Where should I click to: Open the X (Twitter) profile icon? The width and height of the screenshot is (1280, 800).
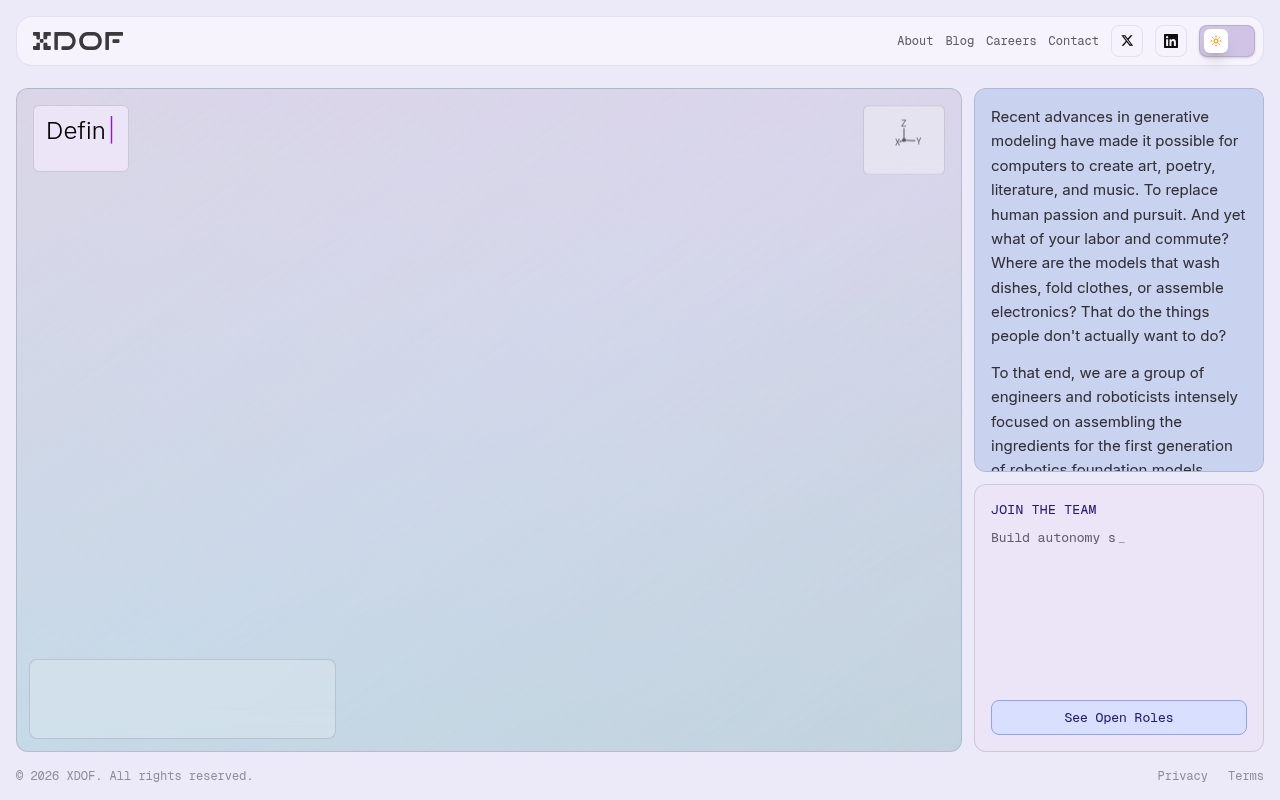click(1127, 41)
